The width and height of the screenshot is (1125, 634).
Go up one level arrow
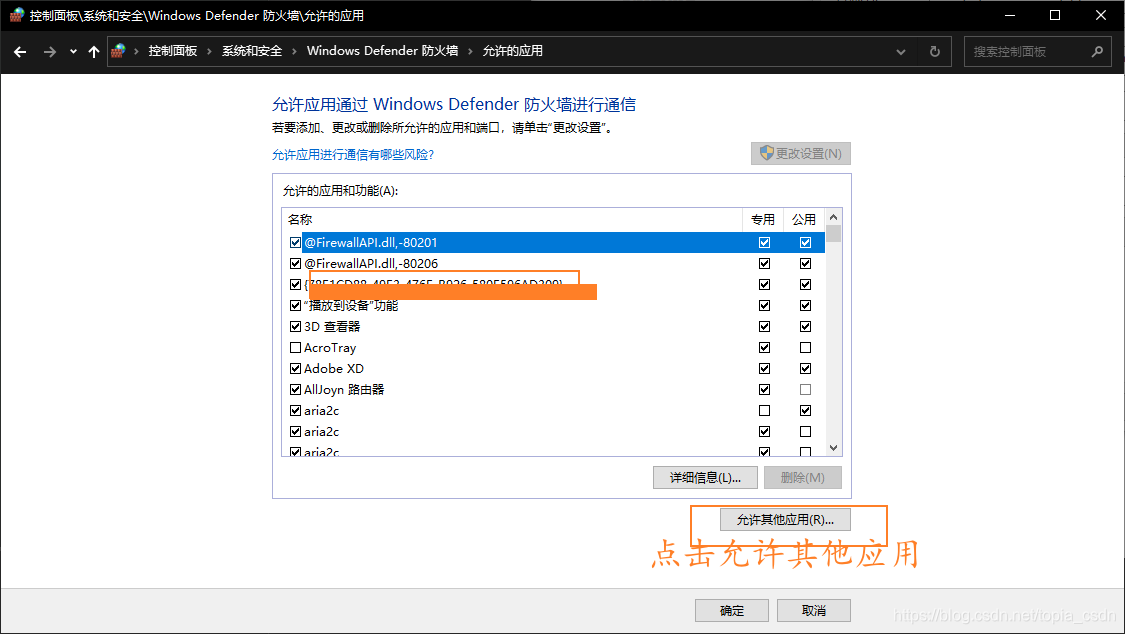(x=93, y=52)
